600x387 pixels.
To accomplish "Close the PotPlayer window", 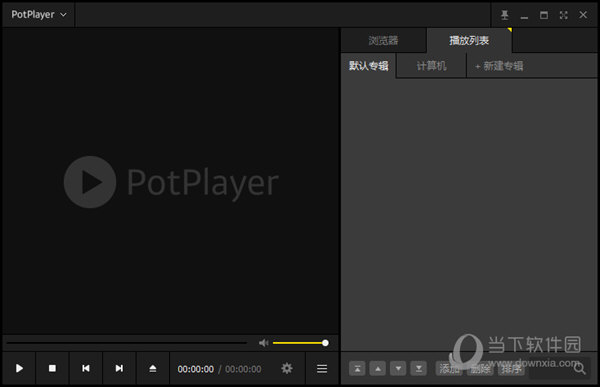I will coord(583,15).
